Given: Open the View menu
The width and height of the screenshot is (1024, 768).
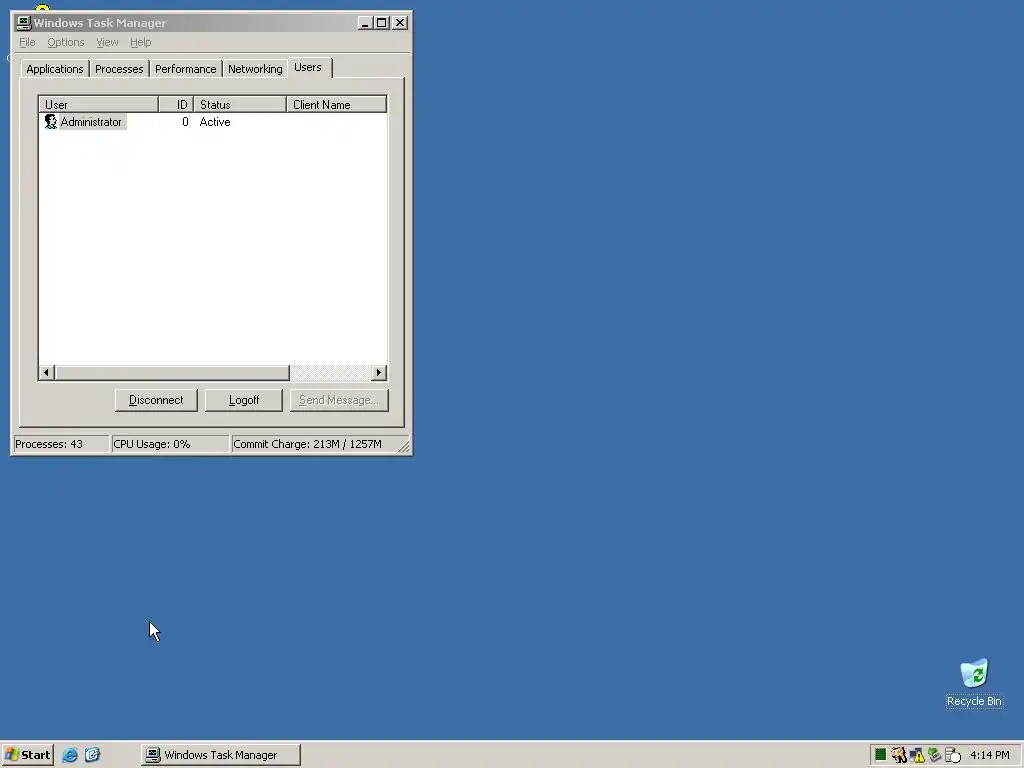Looking at the screenshot, I should click(x=107, y=42).
